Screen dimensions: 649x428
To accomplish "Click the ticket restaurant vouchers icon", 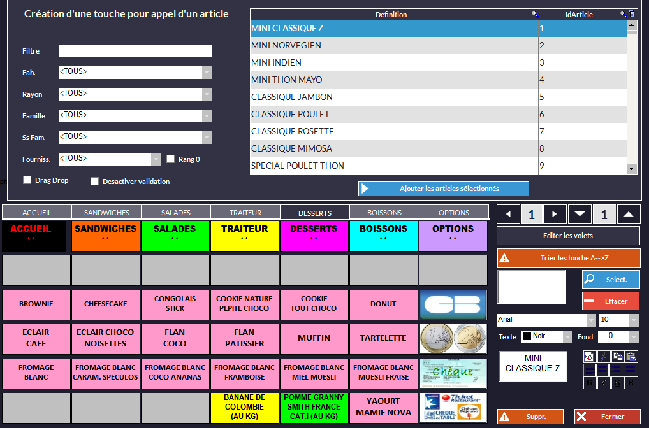I will [453, 406].
